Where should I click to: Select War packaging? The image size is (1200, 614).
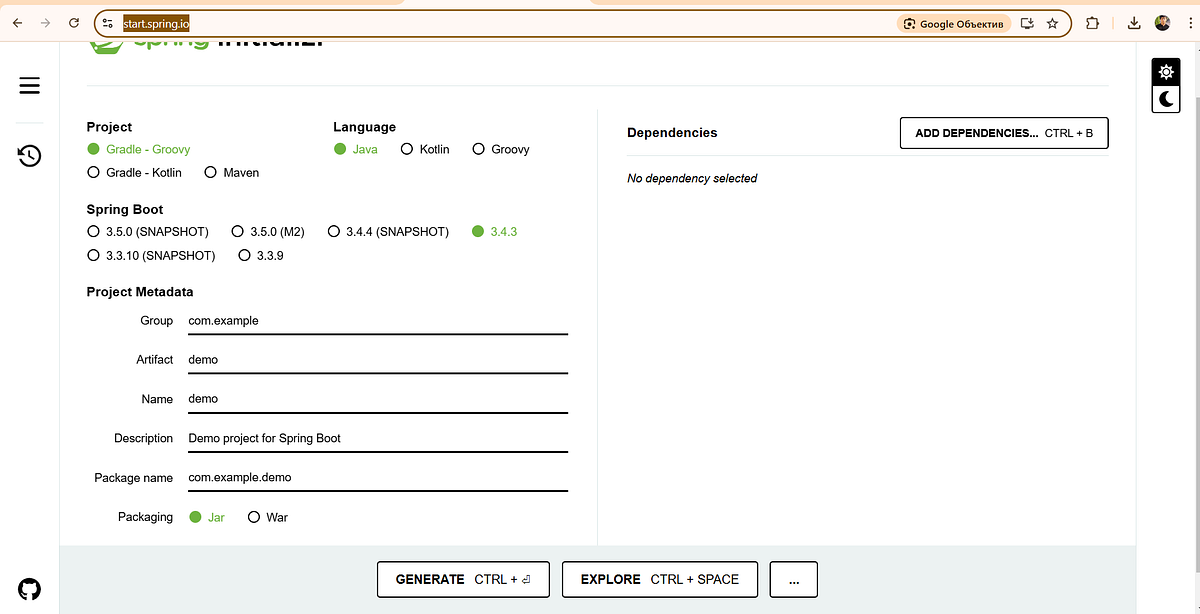tap(252, 517)
